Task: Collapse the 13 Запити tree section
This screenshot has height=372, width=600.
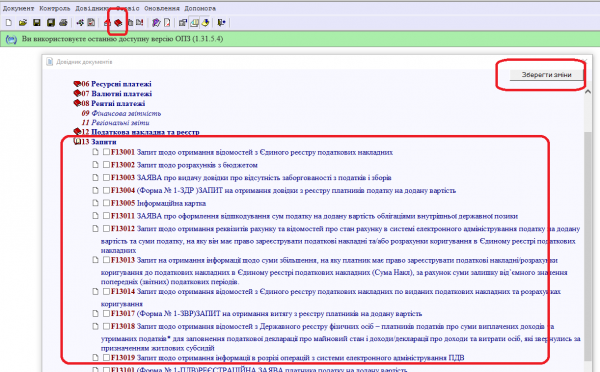Action: [77, 142]
